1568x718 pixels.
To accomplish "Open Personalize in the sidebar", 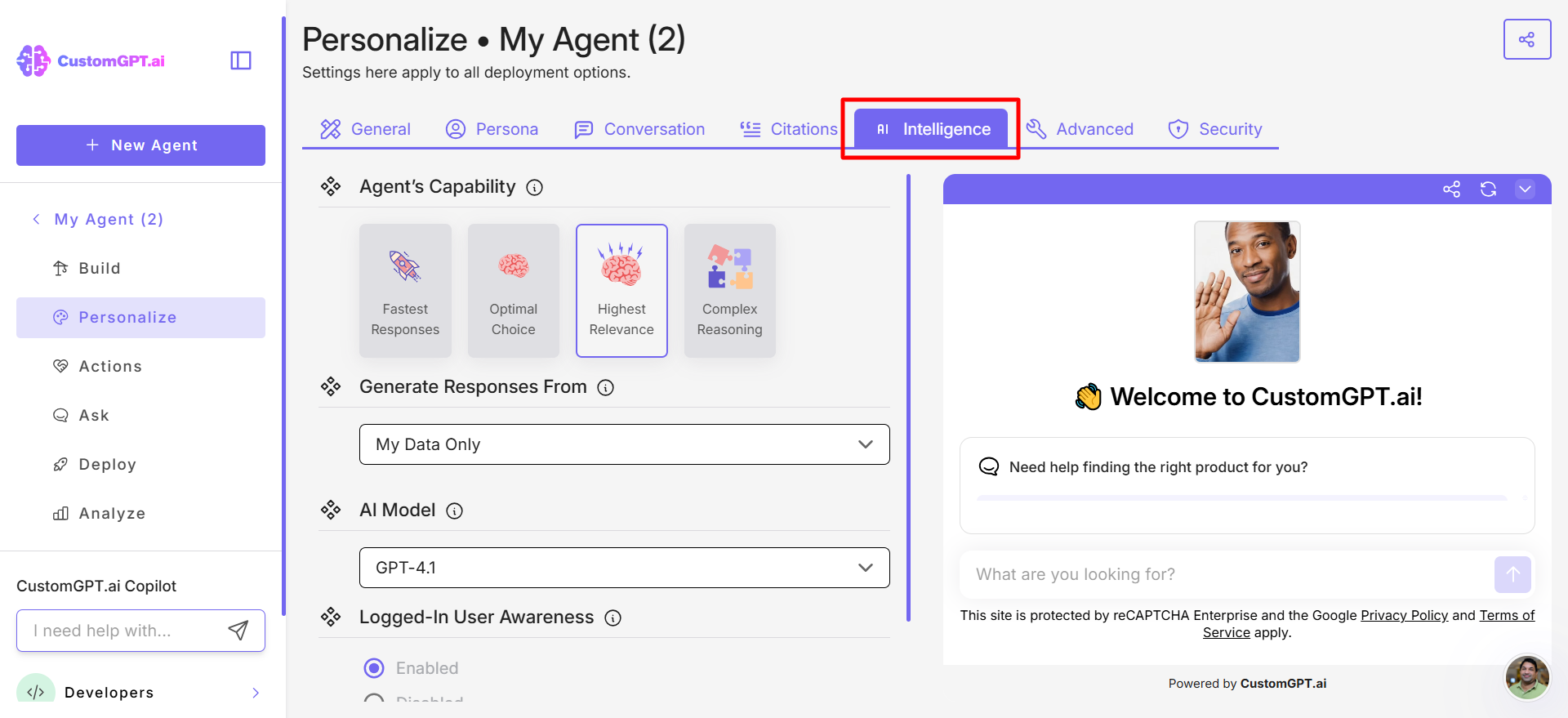I will (140, 318).
